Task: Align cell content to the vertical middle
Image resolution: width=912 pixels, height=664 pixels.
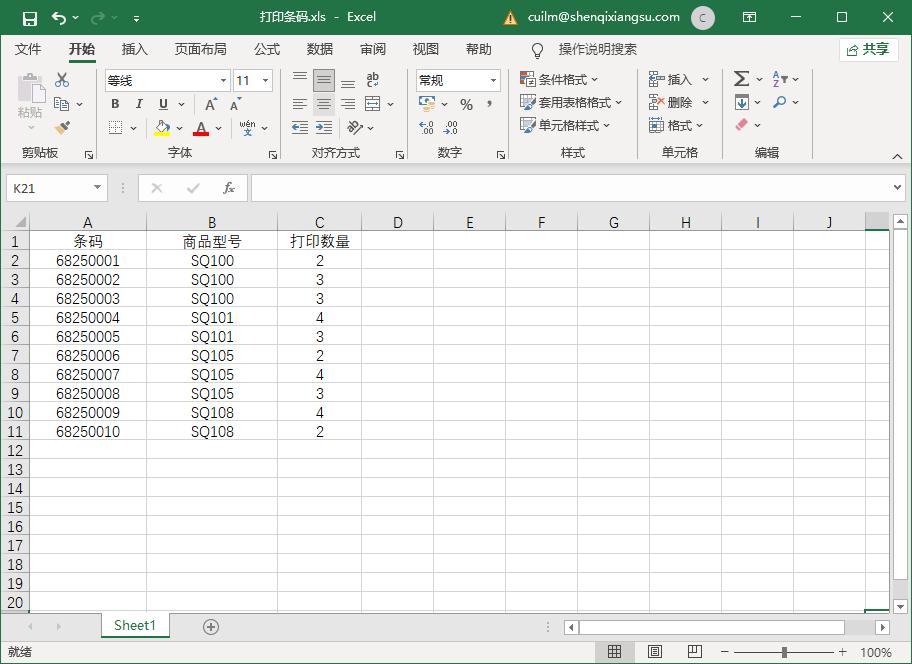Action: (324, 80)
